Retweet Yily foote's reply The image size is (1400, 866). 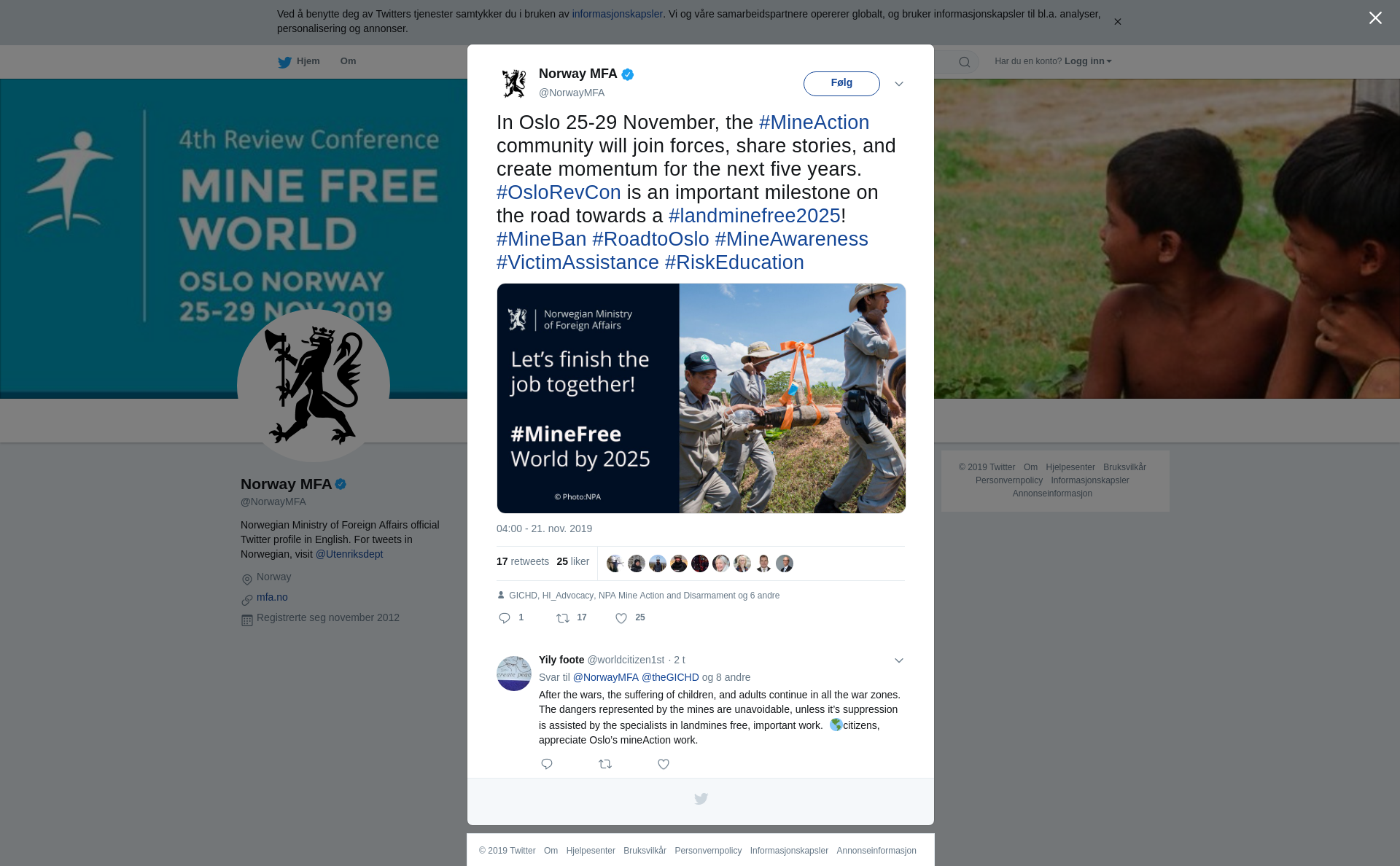tap(605, 764)
